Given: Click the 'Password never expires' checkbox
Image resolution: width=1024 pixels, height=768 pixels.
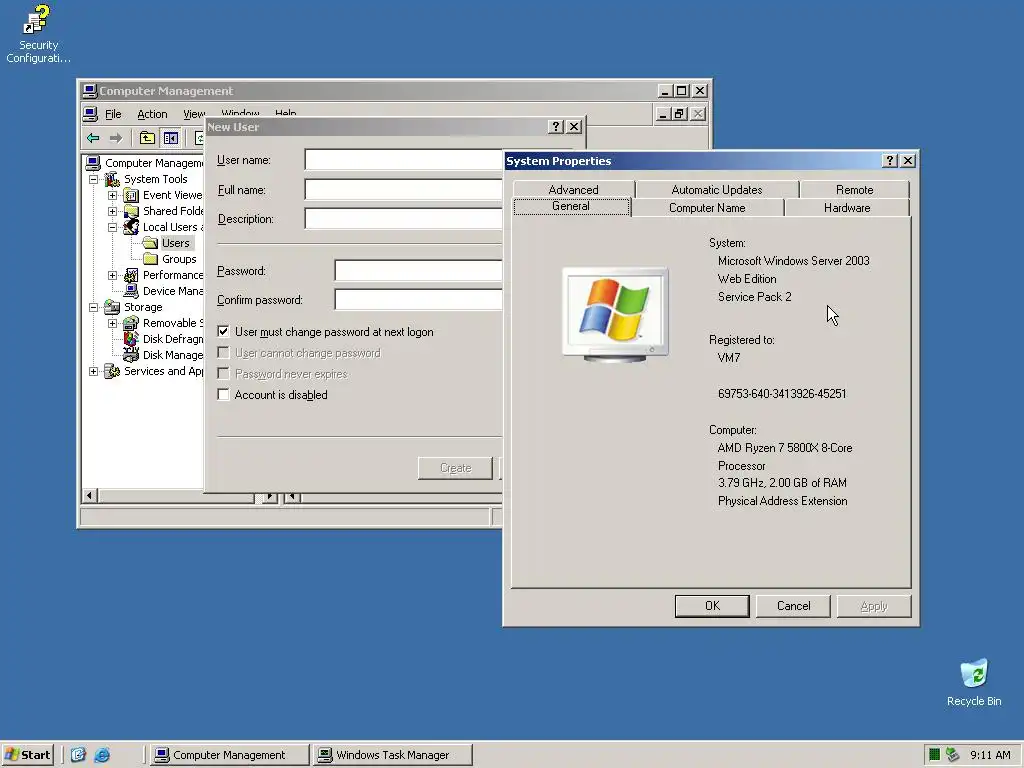Looking at the screenshot, I should coord(223,374).
